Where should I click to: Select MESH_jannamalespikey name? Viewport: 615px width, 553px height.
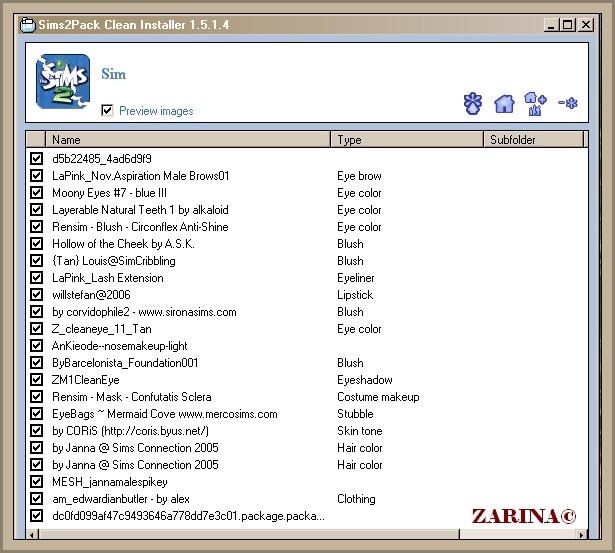pyautogui.click(x=110, y=482)
